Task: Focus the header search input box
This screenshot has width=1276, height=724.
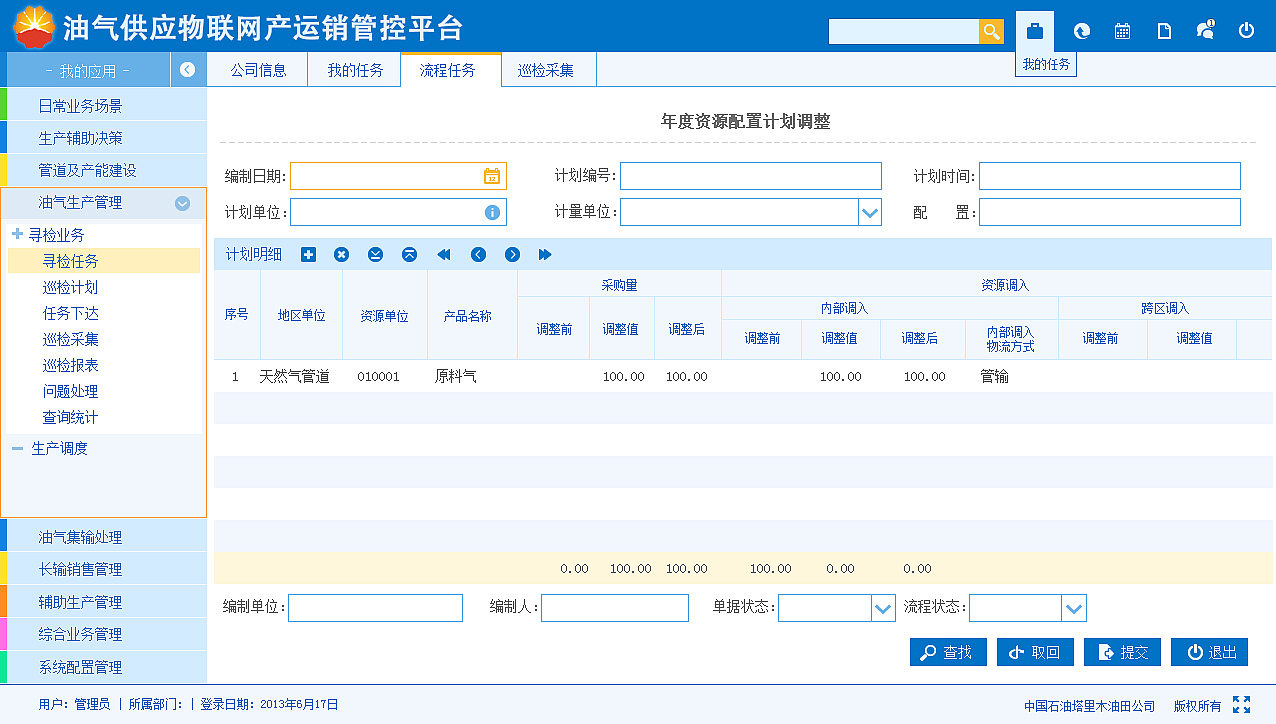Action: pos(904,31)
